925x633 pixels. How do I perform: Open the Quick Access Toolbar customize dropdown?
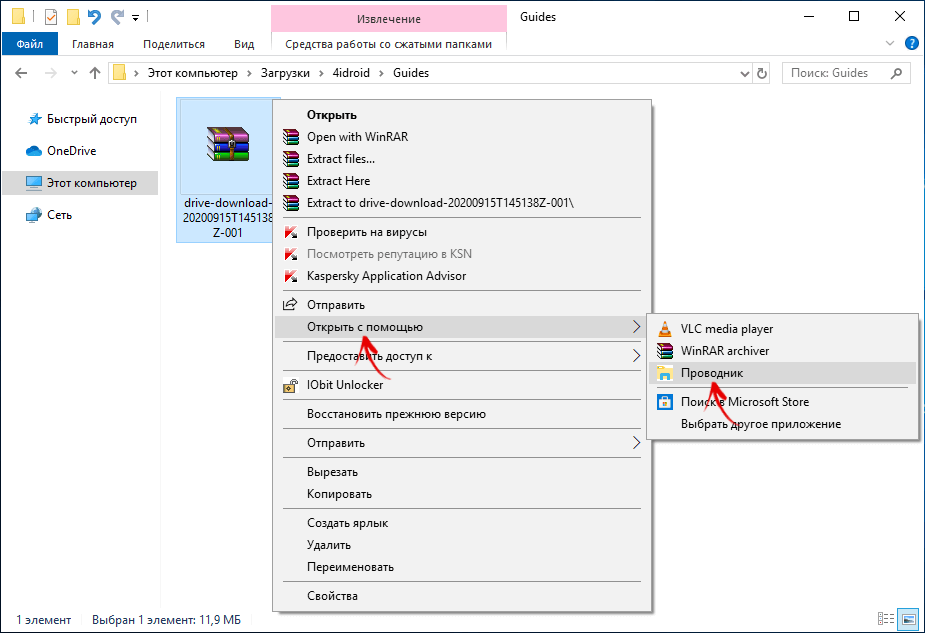(x=135, y=17)
